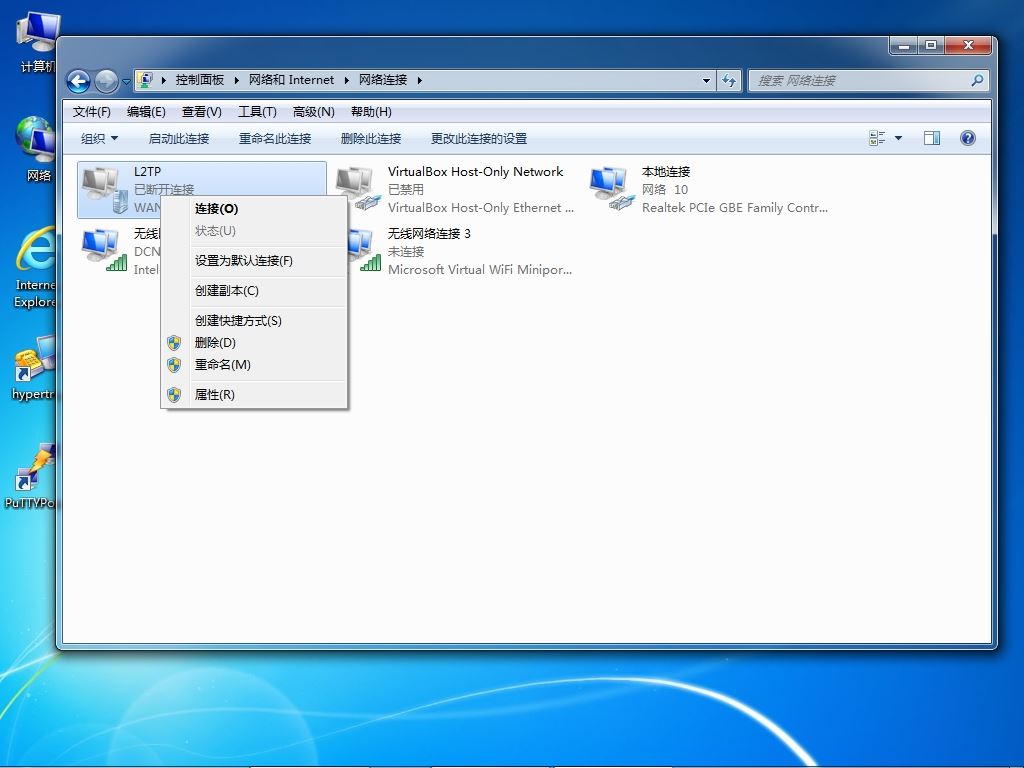Select the L2TP connection icon
Image resolution: width=1024 pixels, height=768 pixels.
pyautogui.click(x=103, y=189)
